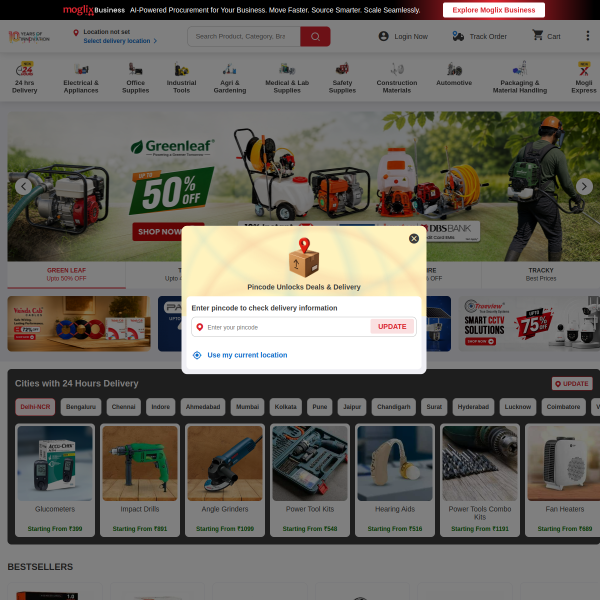Select Chennai city chip
Image resolution: width=600 pixels, height=600 pixels.
tap(124, 407)
